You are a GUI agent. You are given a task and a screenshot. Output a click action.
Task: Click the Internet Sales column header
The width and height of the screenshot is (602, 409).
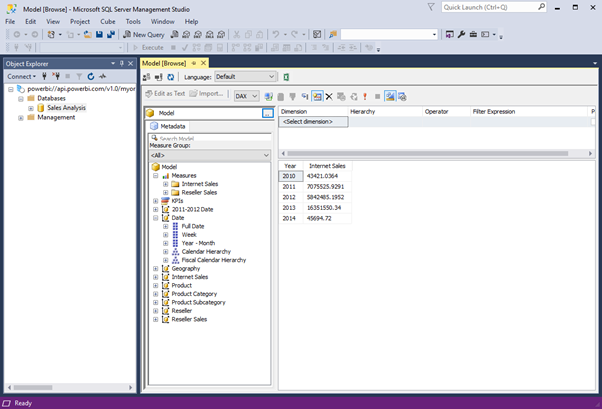click(327, 166)
